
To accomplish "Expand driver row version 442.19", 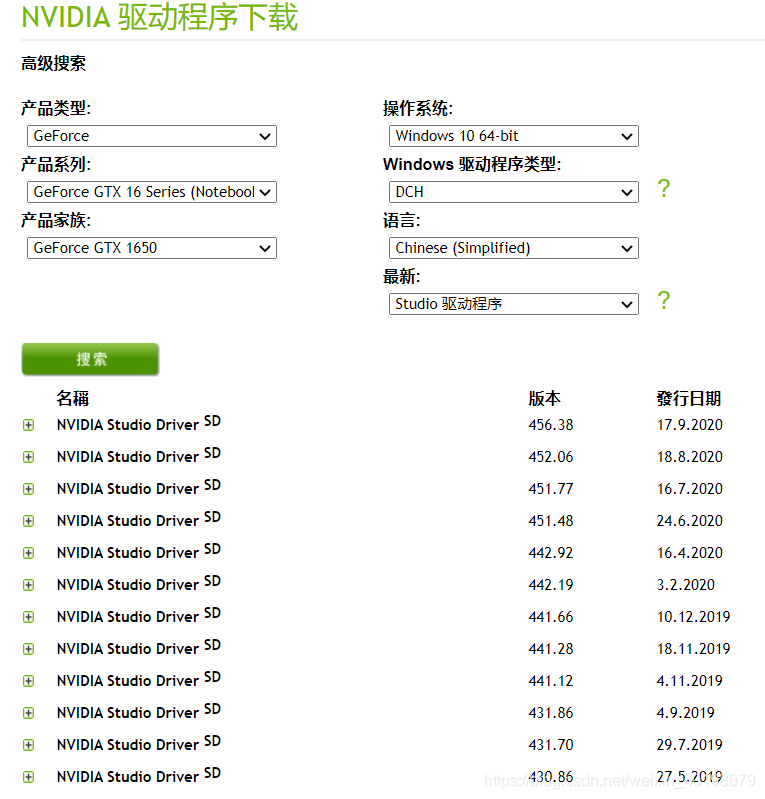I will tap(29, 585).
